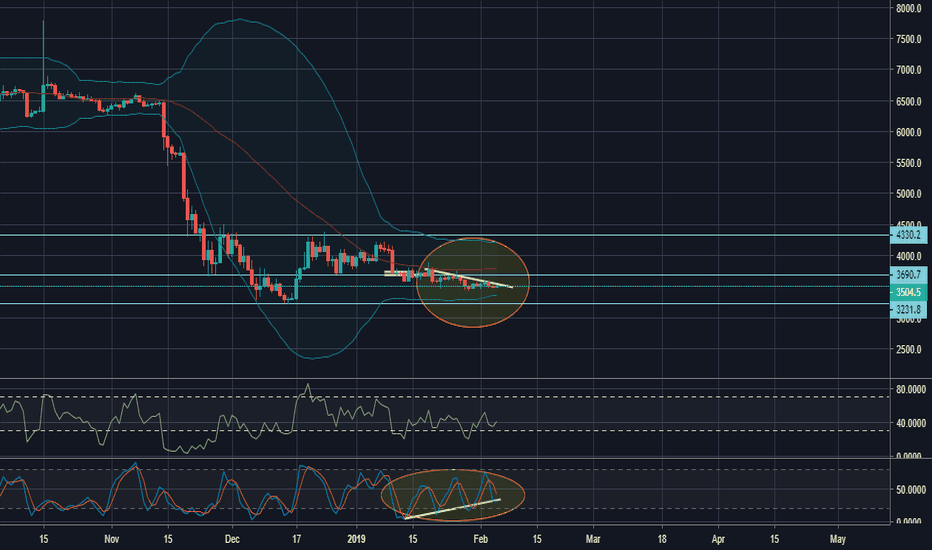Select the upper Bollinger band peak near Dec
The image size is (932, 550).
click(238, 20)
